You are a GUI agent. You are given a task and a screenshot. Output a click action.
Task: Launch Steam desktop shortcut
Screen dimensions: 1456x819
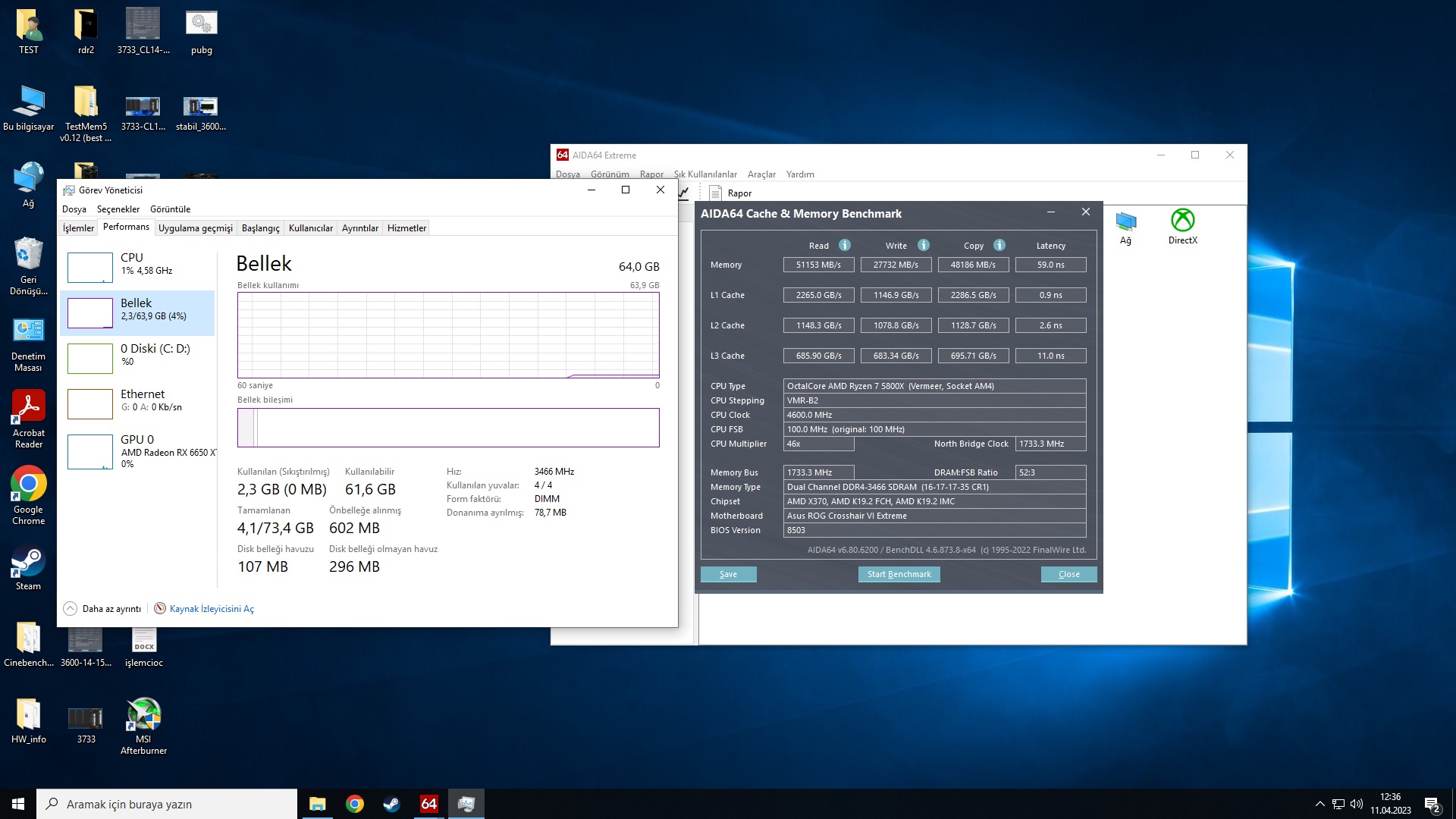[x=29, y=567]
